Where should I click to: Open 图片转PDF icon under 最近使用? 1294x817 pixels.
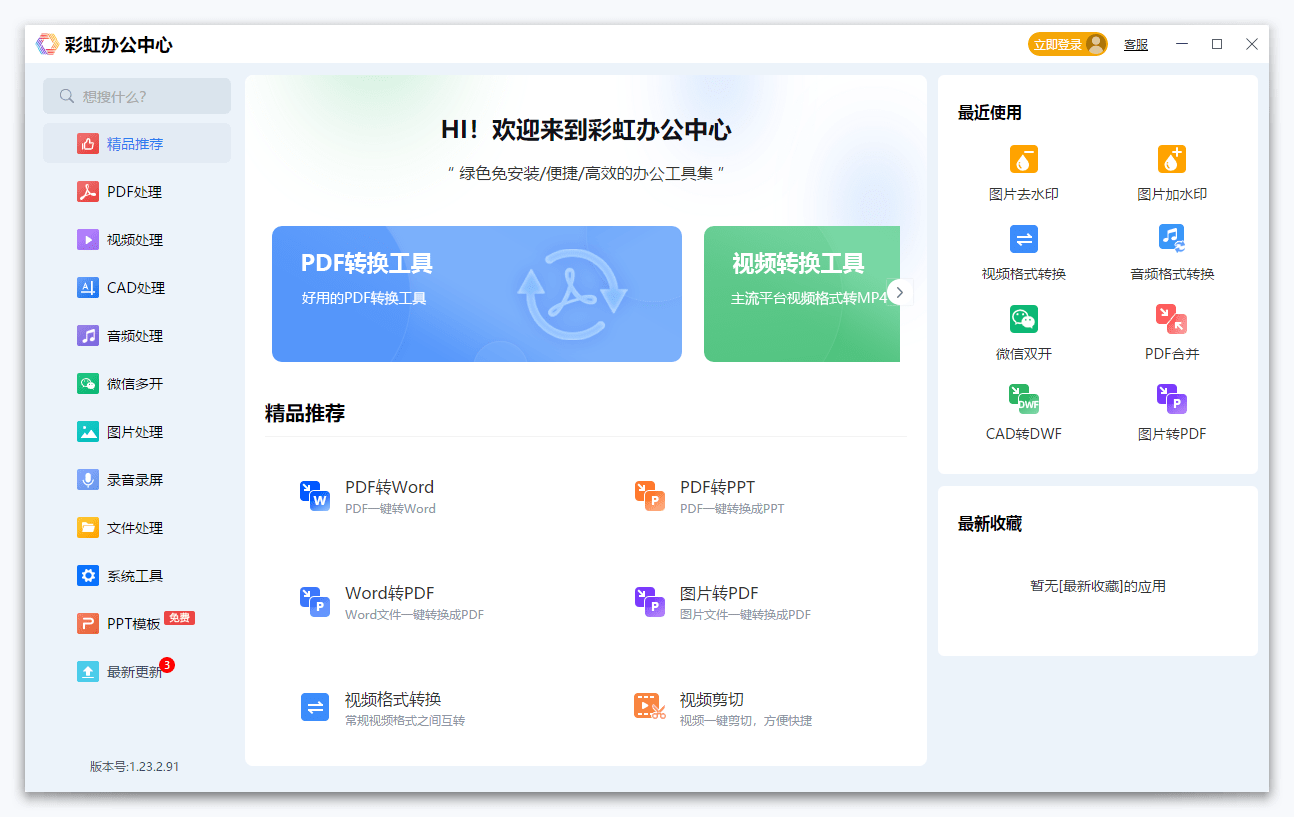1172,399
